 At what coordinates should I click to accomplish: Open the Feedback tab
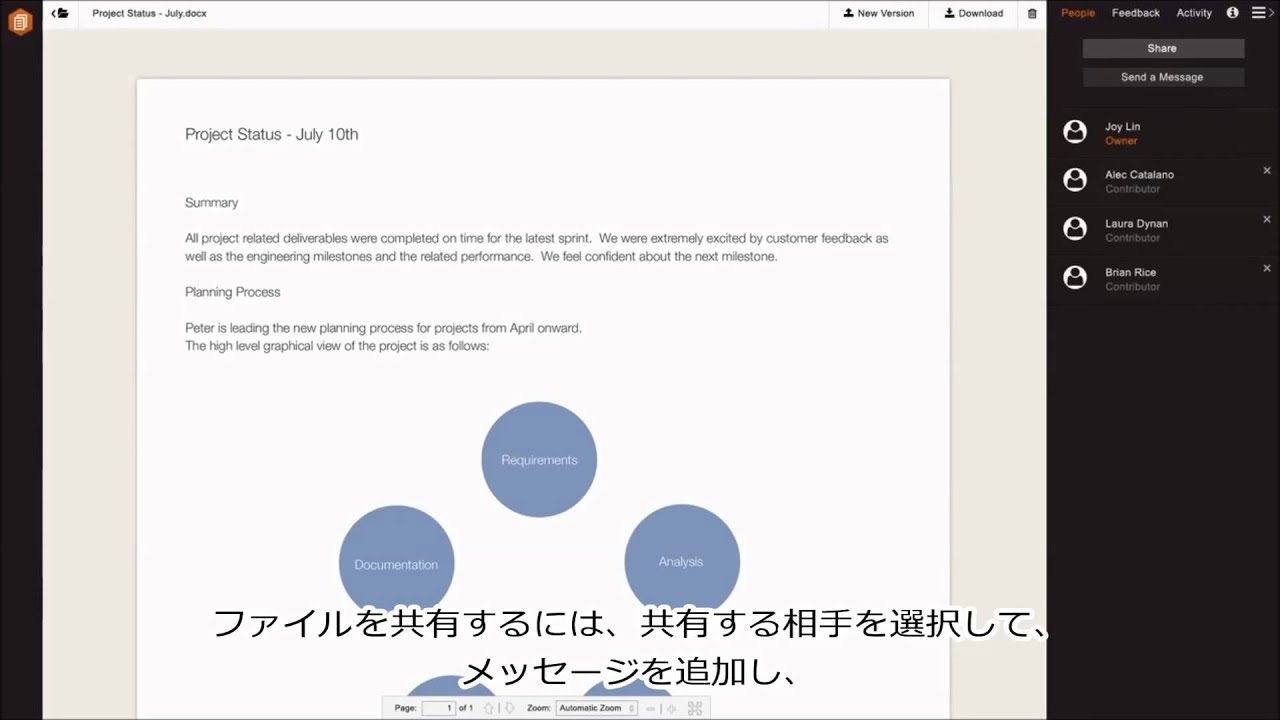1136,13
